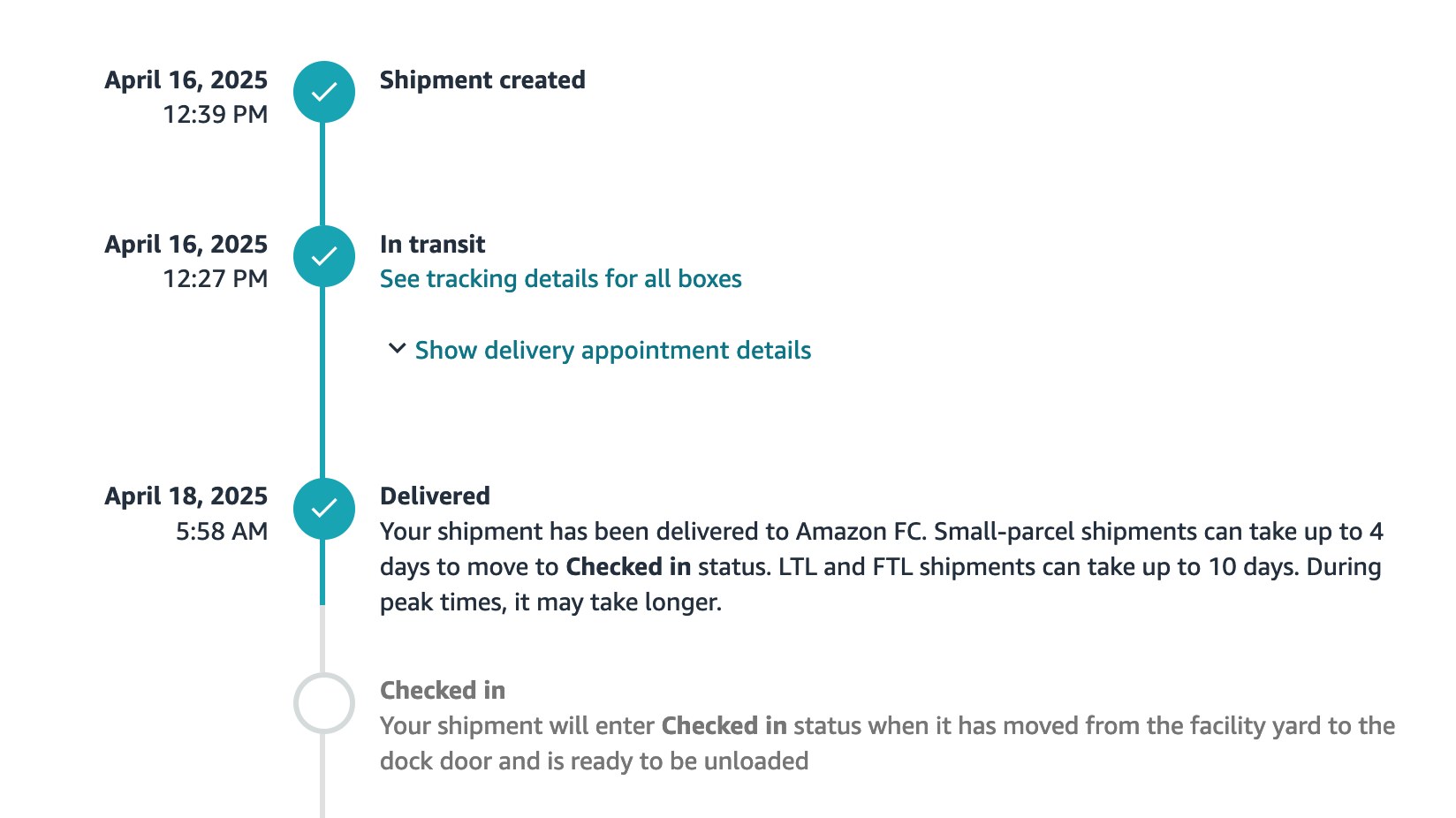The image size is (1456, 818).
Task: Expand chevron beside Show delivery appointment details
Action: (398, 349)
